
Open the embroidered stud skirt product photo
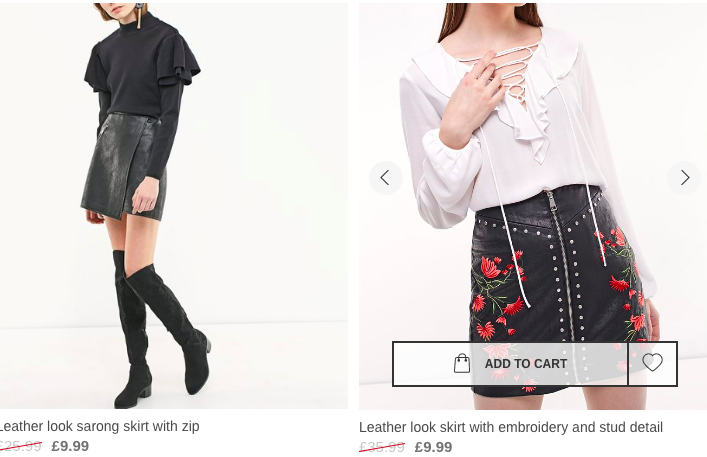point(533,206)
